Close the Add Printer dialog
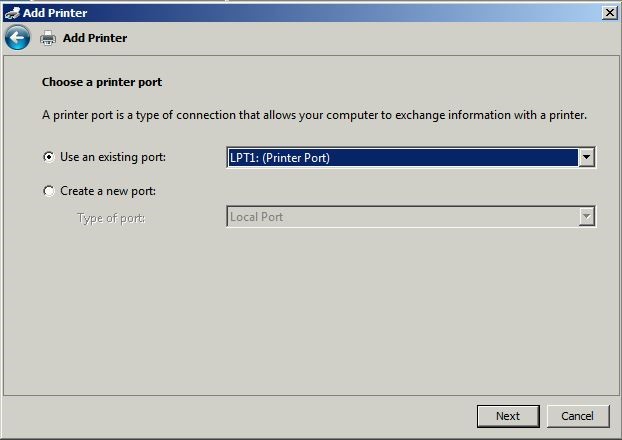The image size is (622, 440). click(x=609, y=13)
